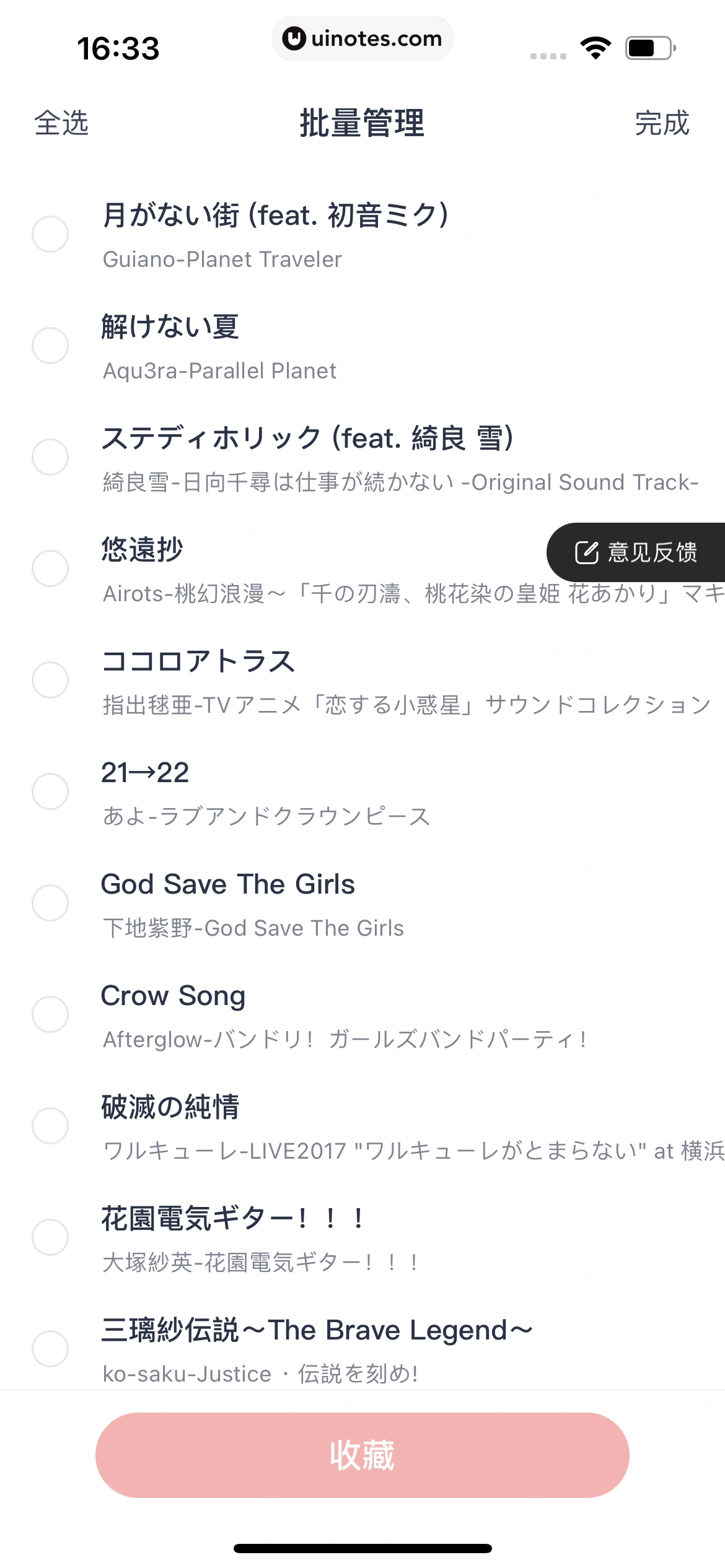
Task: Tick the 悠遠抄 selection circle
Action: 50,568
